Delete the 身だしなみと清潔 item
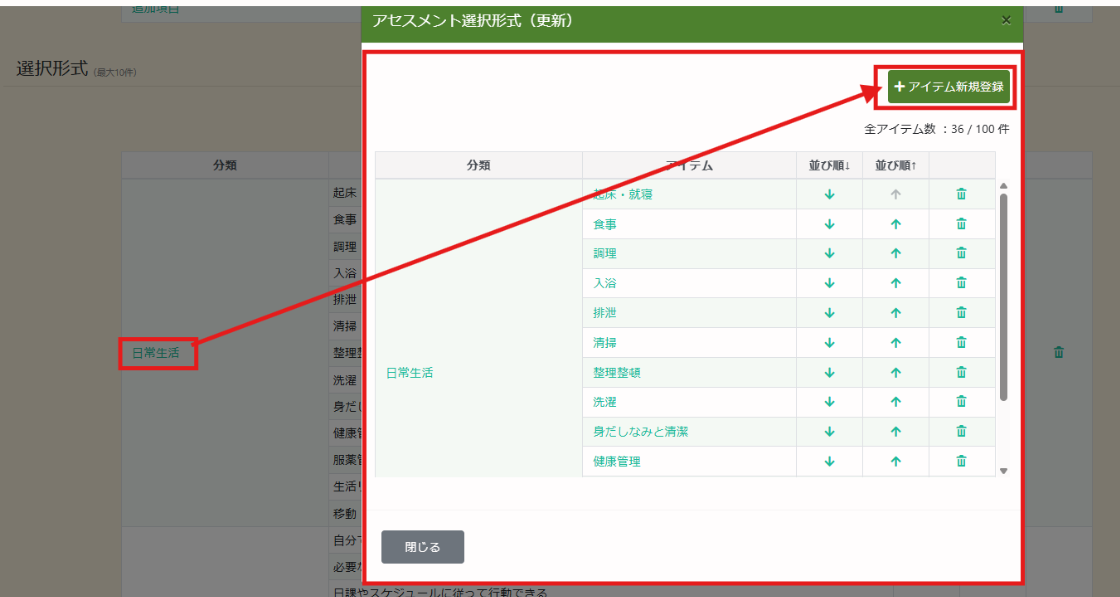The height and width of the screenshot is (597, 1120). pos(961,432)
